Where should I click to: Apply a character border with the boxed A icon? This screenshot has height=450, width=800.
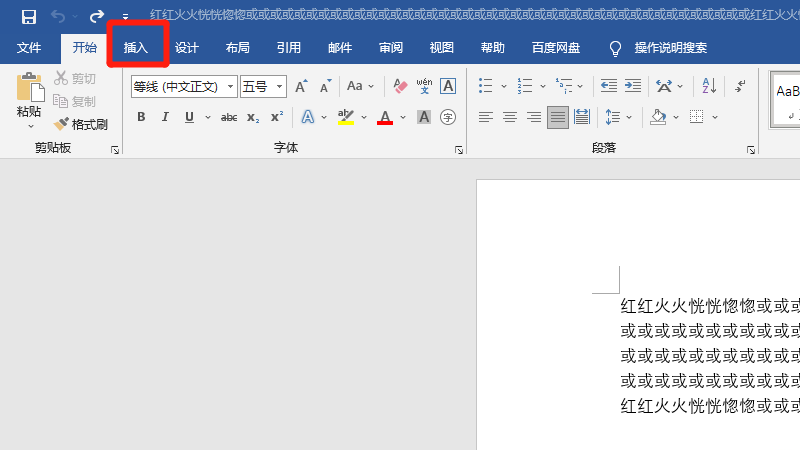[x=448, y=86]
